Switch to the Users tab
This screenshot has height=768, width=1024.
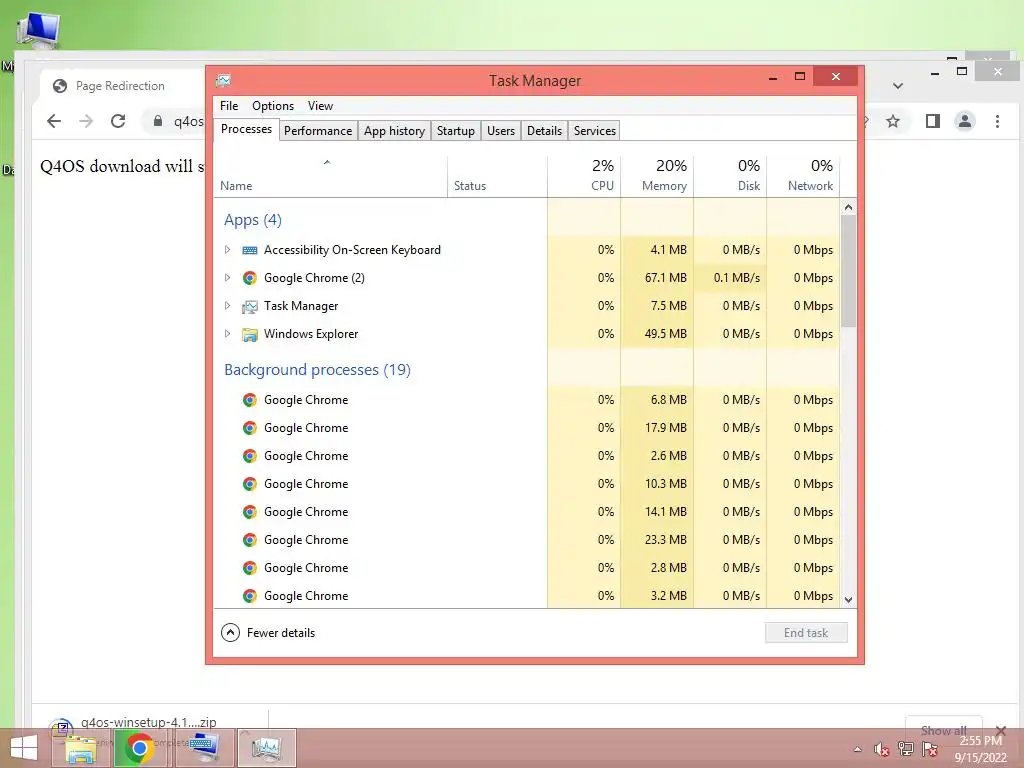pos(501,131)
